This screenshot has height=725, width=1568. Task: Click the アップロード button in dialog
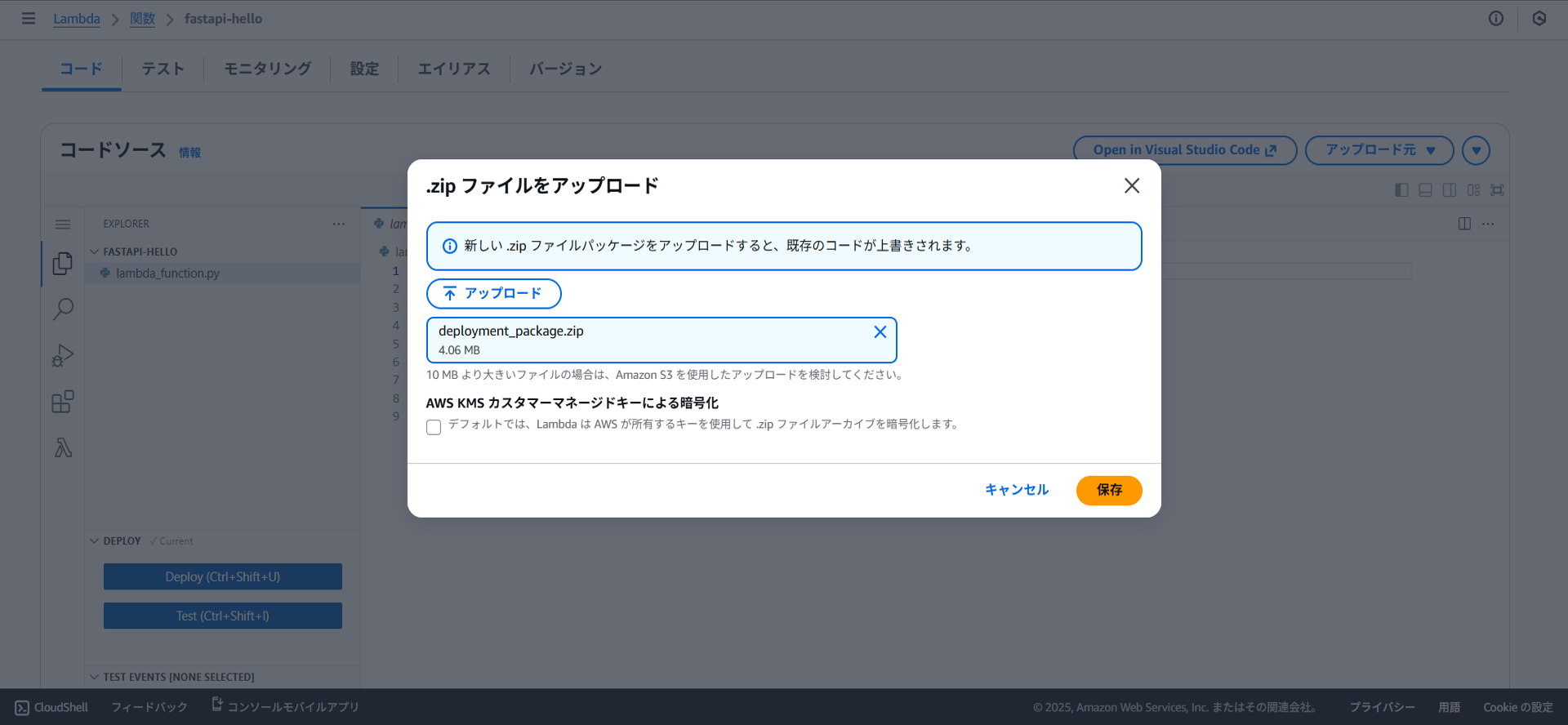494,293
